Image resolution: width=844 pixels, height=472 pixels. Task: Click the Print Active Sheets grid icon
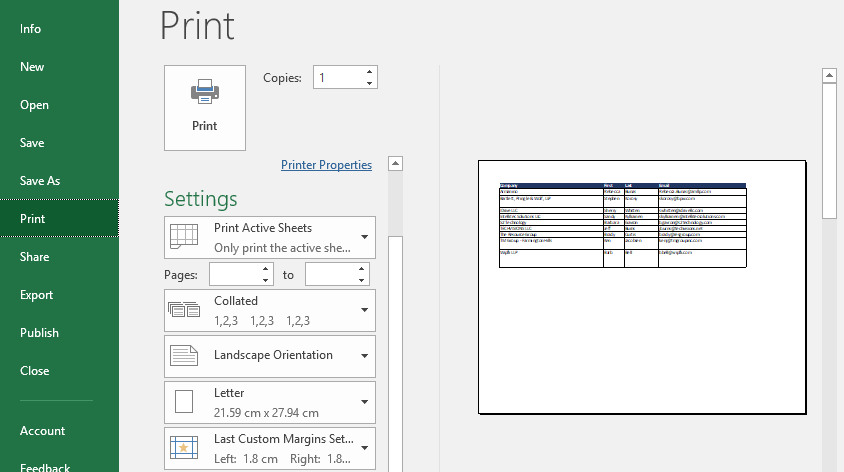point(184,237)
